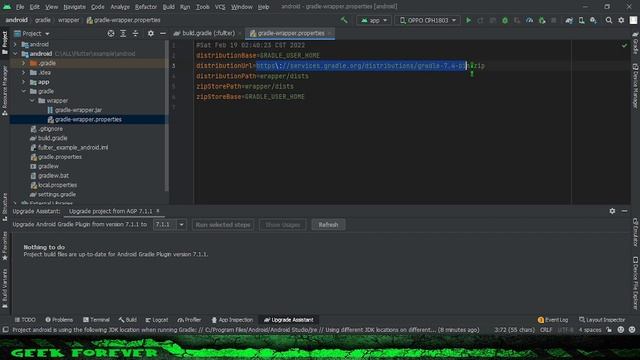Hide the Project panel with minus icon

coord(162,33)
